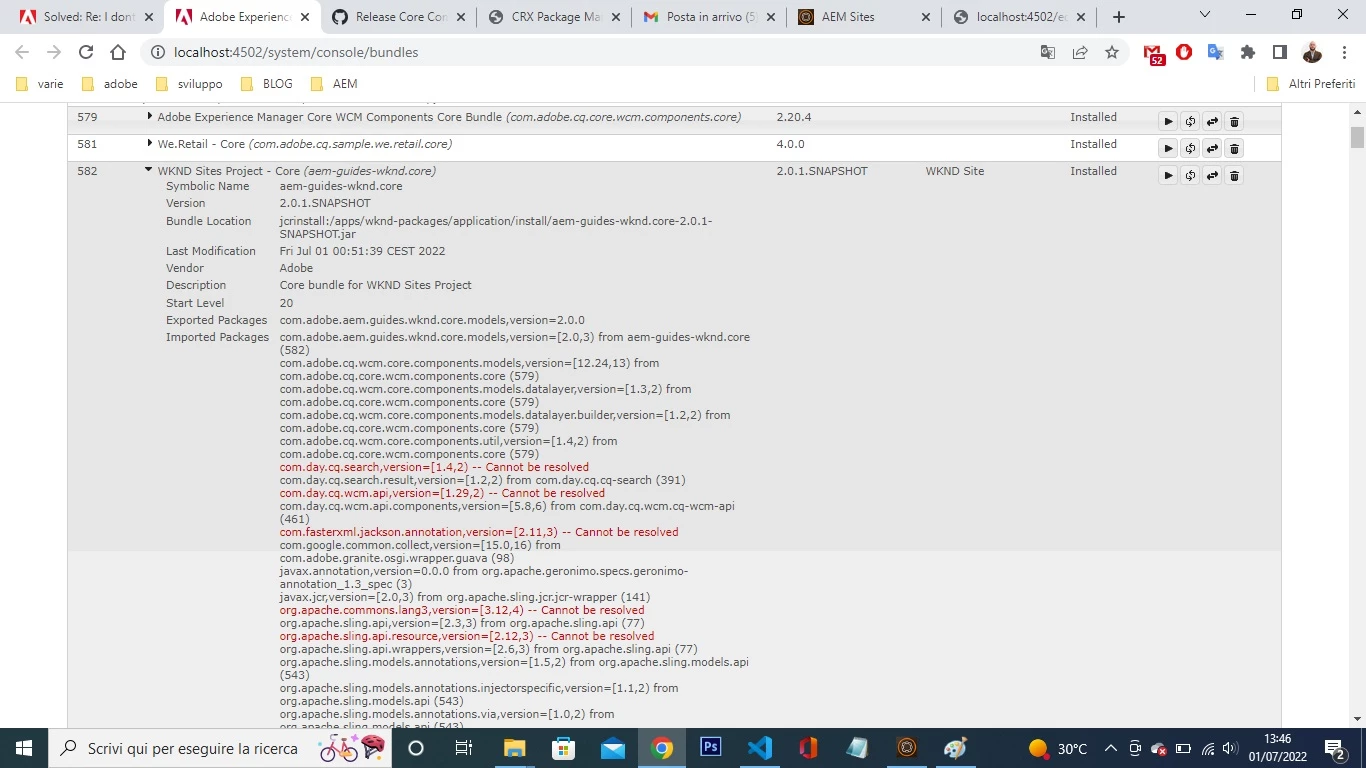
Task: Expand the Core WCM Components bundle details
Action: [149, 116]
